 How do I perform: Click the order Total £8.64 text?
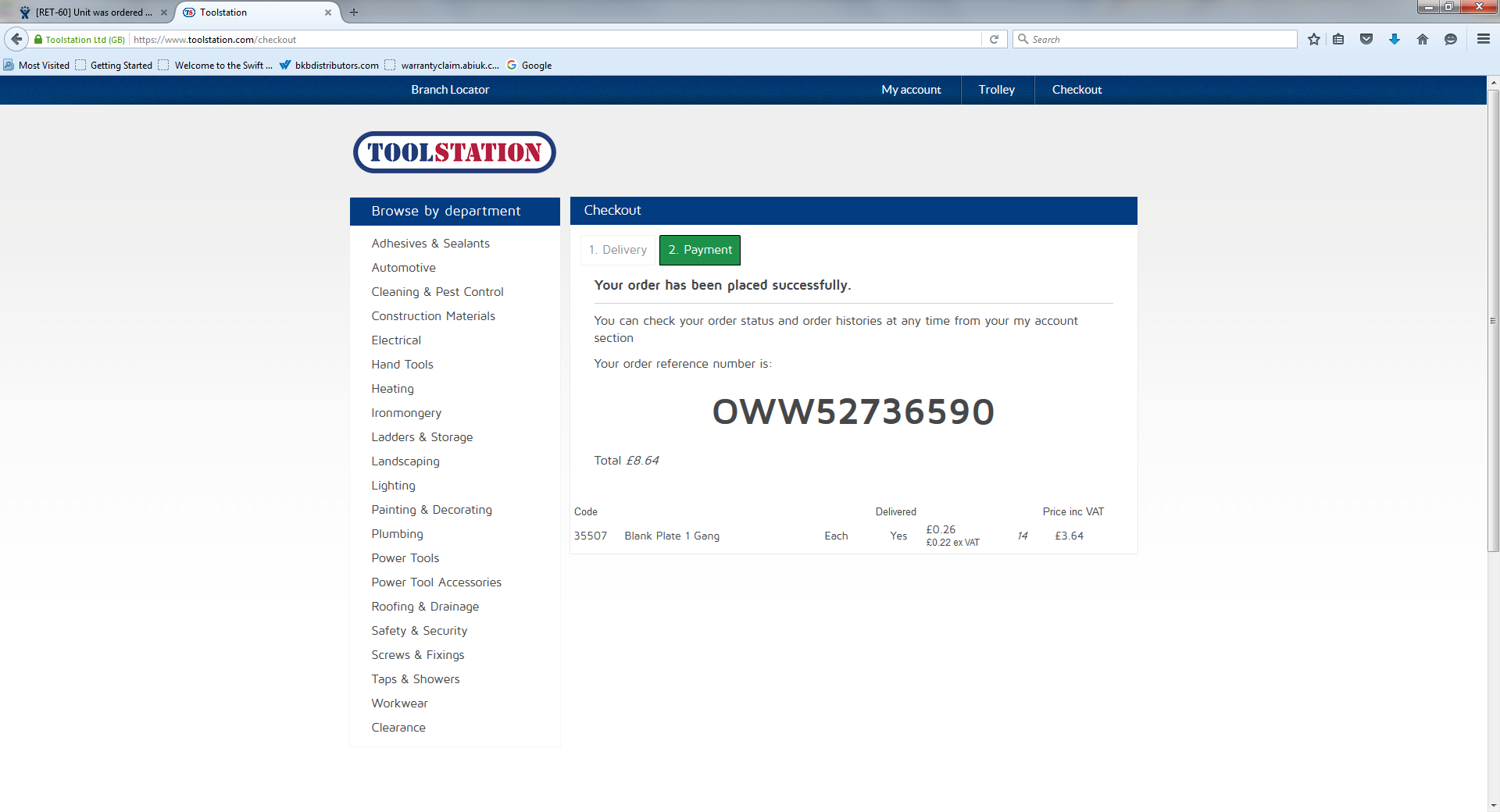(x=627, y=461)
